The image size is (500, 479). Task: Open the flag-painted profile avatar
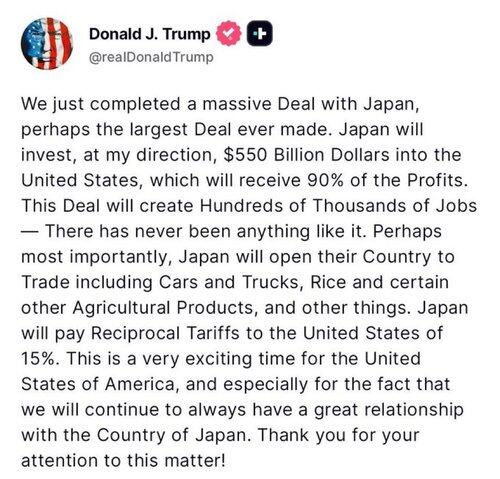pos(47,43)
